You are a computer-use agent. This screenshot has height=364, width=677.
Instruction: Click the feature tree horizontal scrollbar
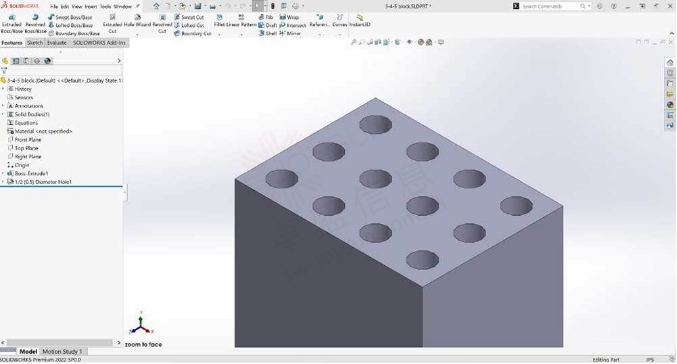60,342
